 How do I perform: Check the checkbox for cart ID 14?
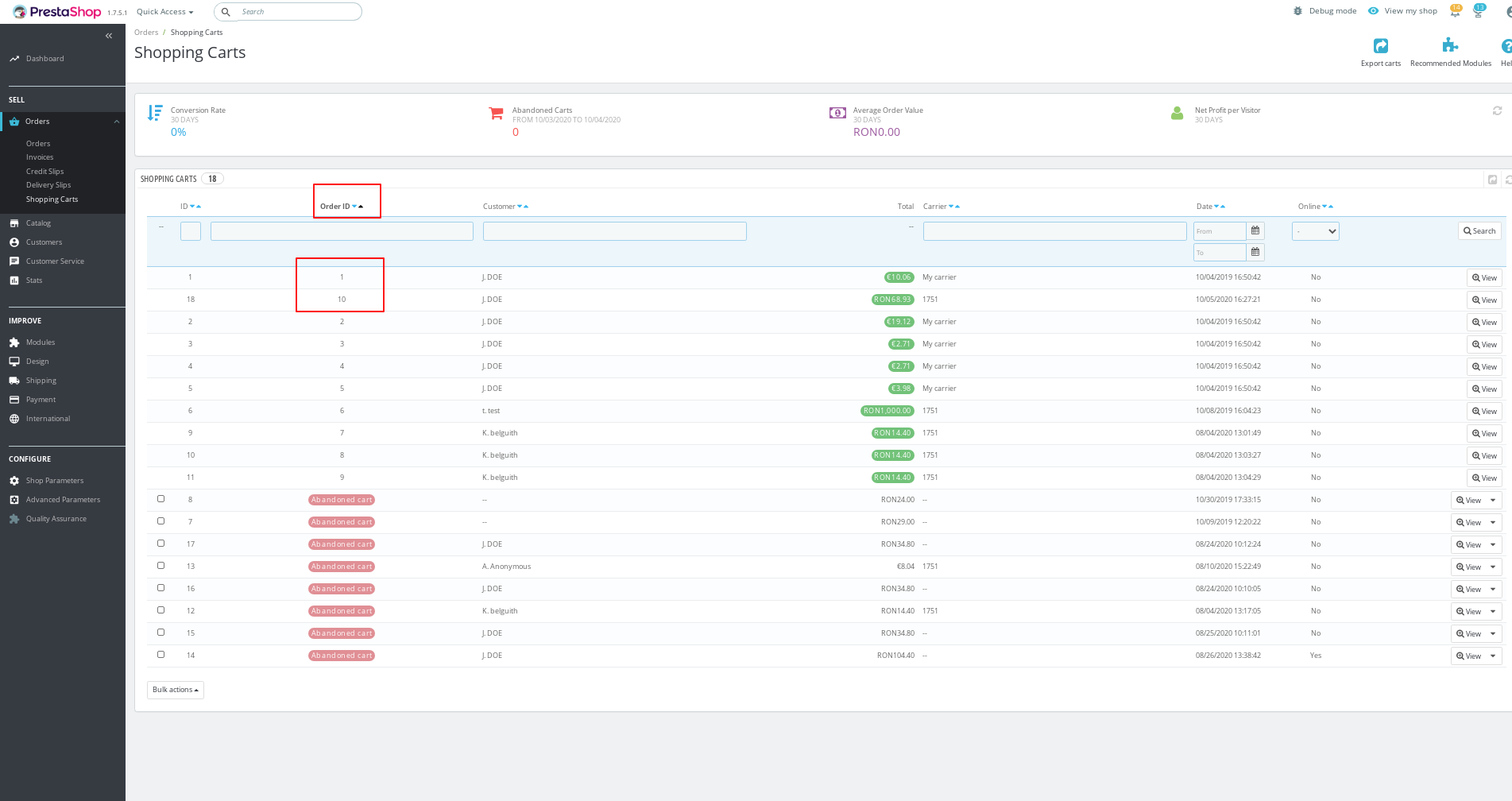click(160, 655)
